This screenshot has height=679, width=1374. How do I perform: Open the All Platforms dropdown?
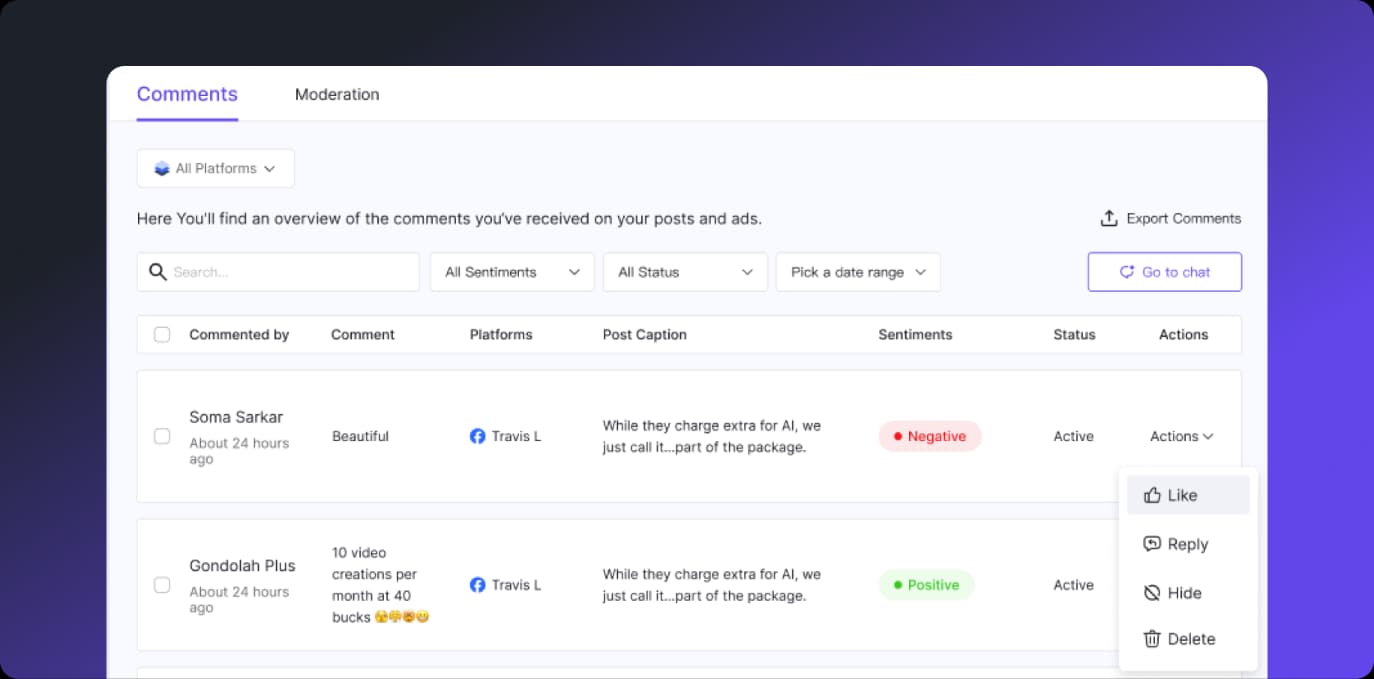(x=216, y=168)
